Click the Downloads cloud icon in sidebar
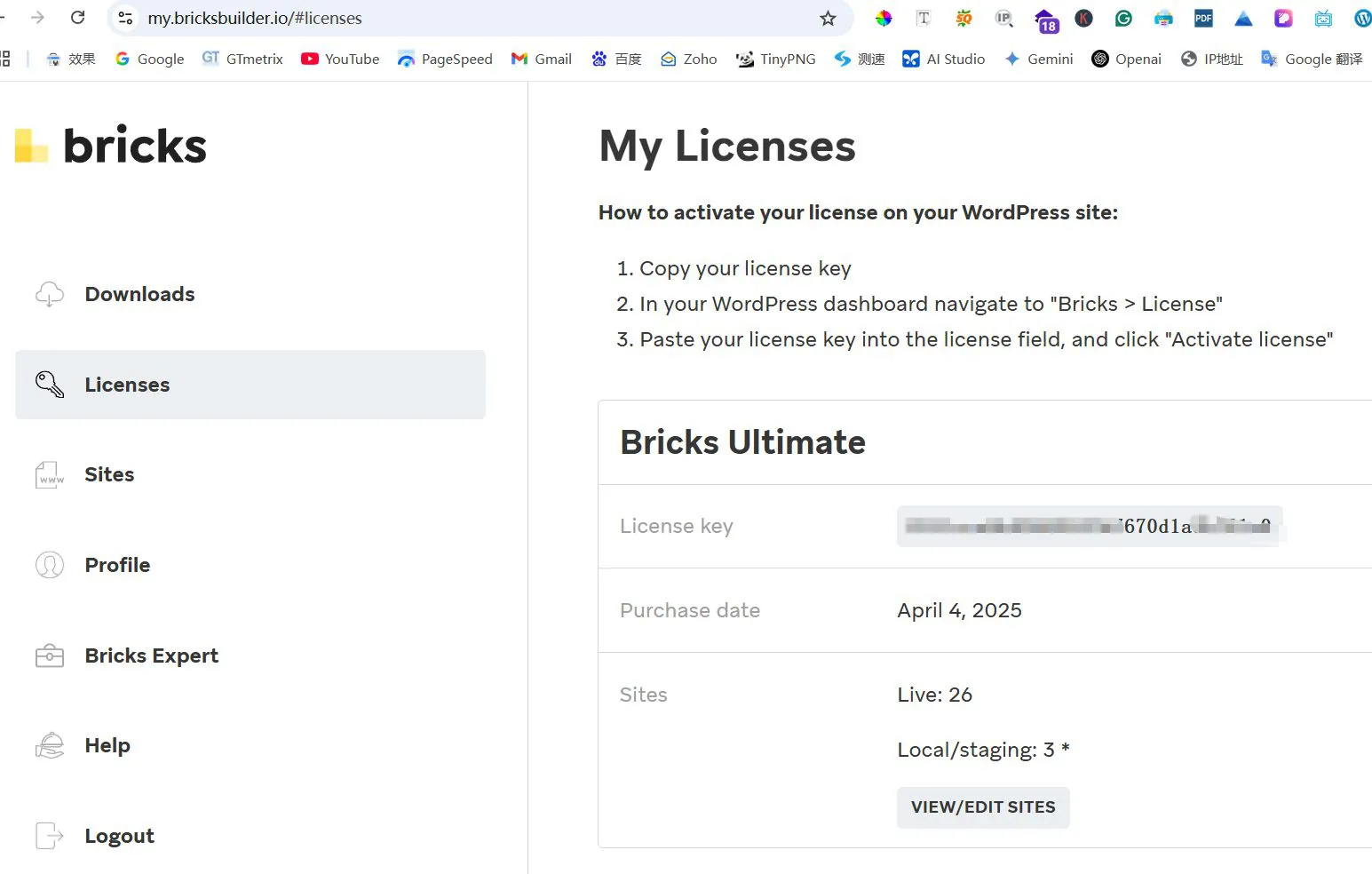This screenshot has width=1372, height=874. click(50, 294)
